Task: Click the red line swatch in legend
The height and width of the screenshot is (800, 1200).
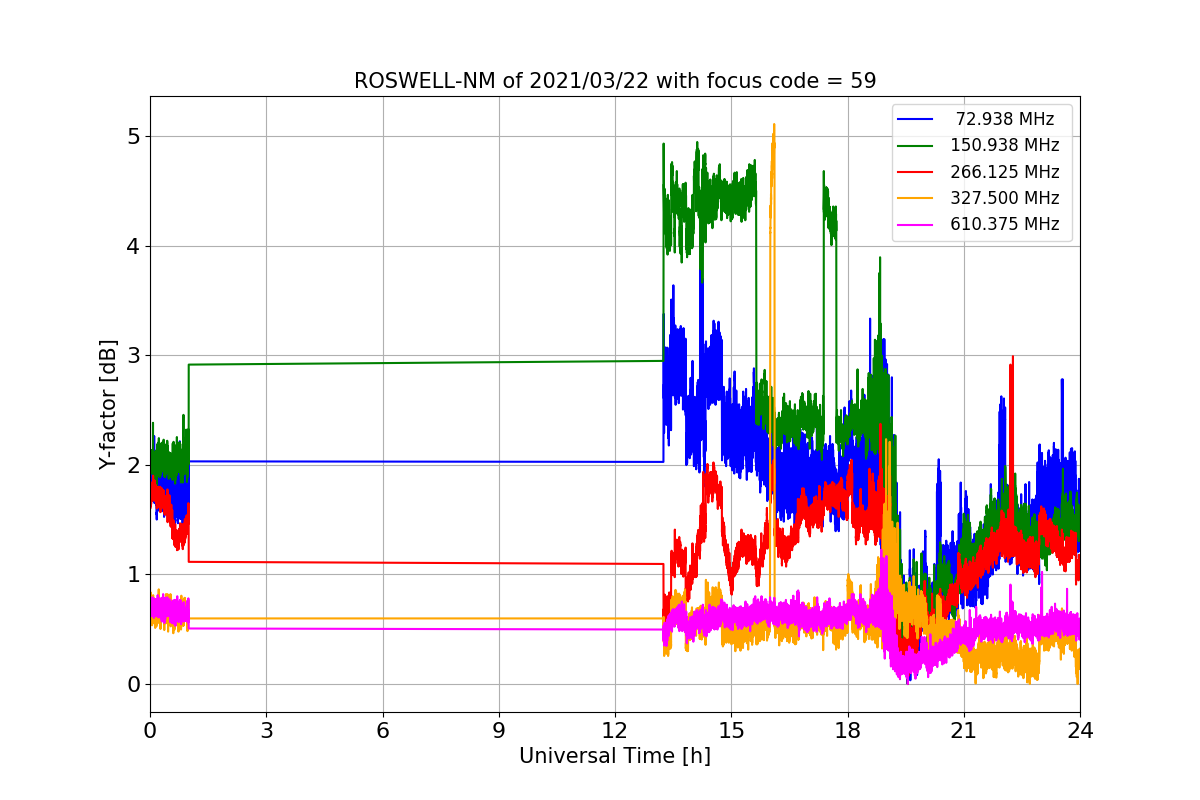Action: click(x=916, y=172)
